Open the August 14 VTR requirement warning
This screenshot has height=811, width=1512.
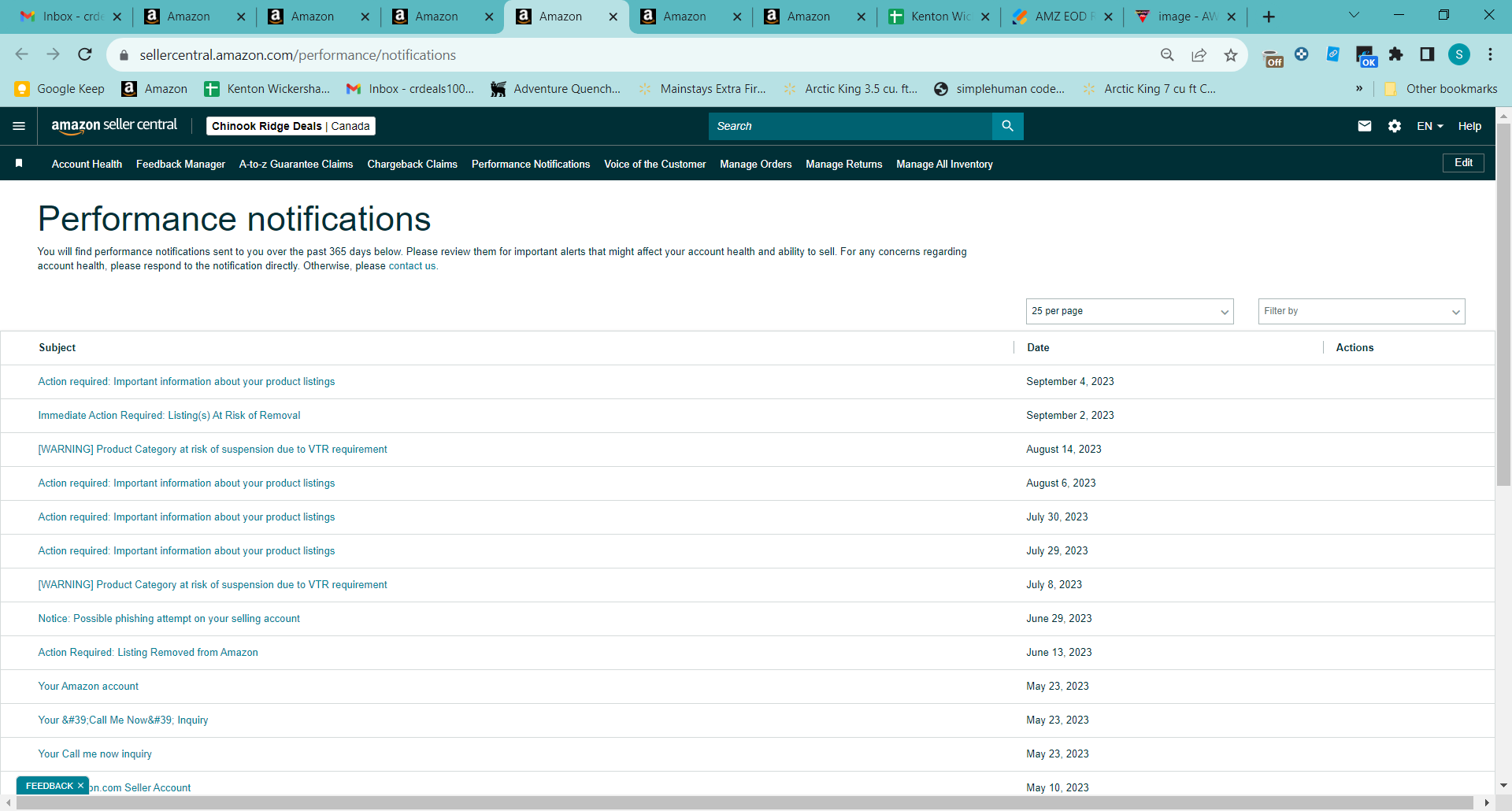(213, 450)
